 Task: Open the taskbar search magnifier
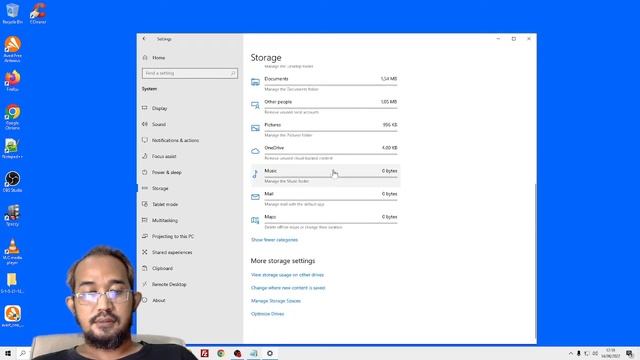23,353
